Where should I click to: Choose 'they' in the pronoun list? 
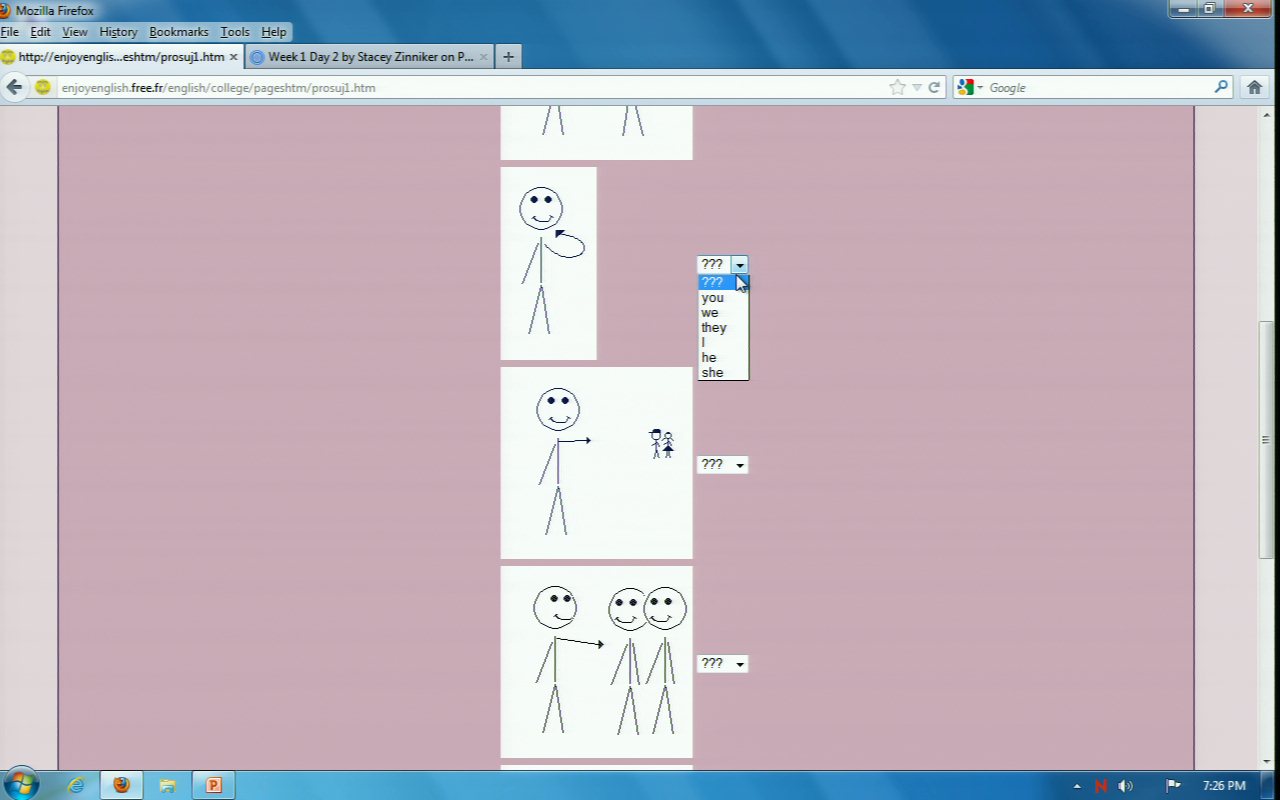[x=714, y=328]
